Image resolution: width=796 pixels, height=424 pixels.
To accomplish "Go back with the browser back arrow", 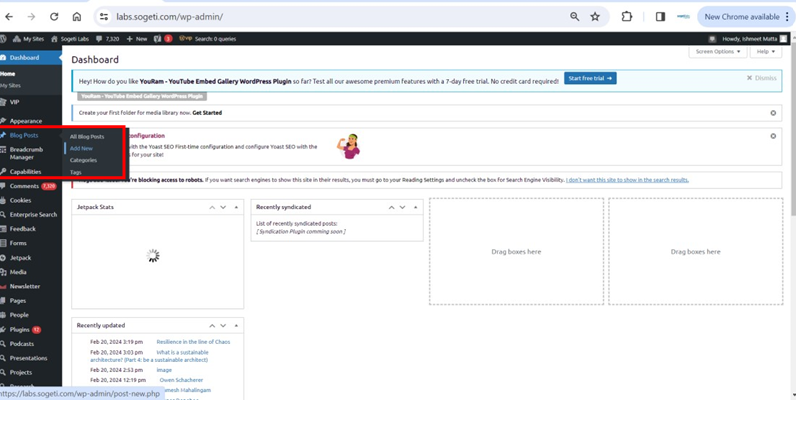I will coord(9,17).
